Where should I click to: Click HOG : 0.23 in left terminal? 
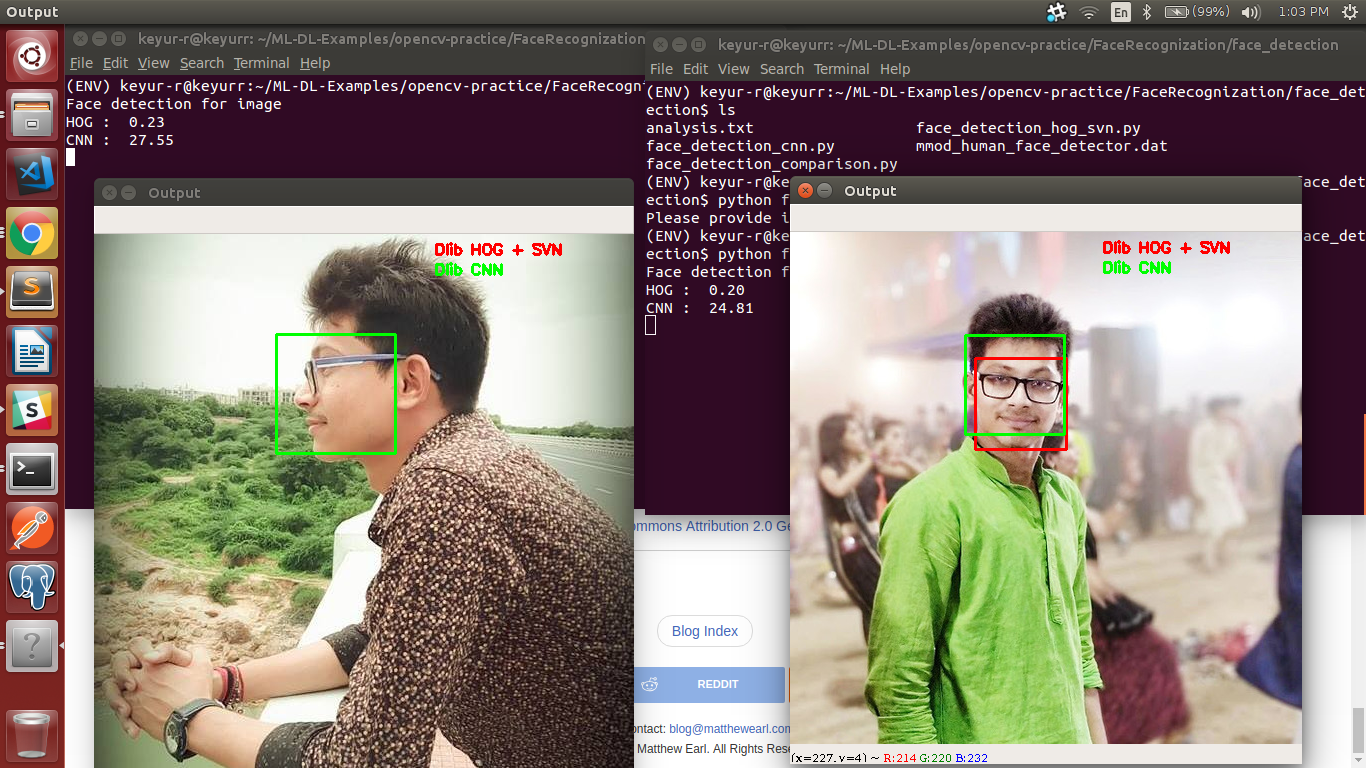115,122
